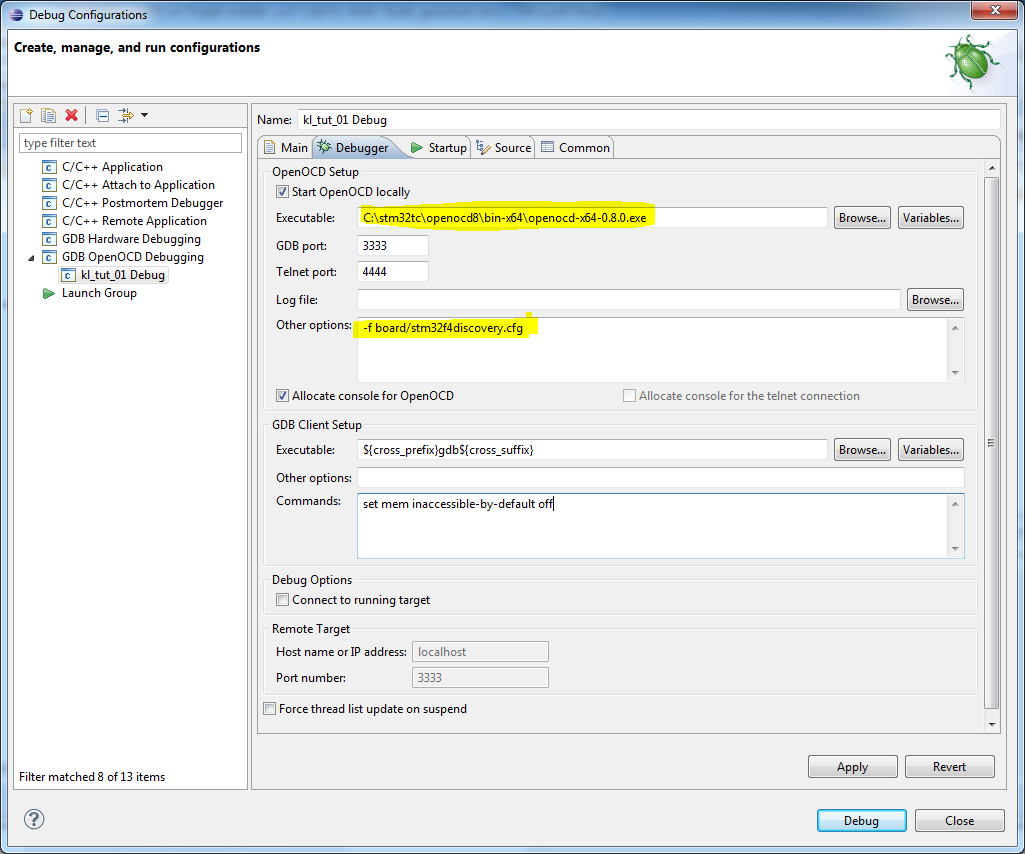
Task: Open the filter toolbar dropdown arrow
Action: (143, 115)
